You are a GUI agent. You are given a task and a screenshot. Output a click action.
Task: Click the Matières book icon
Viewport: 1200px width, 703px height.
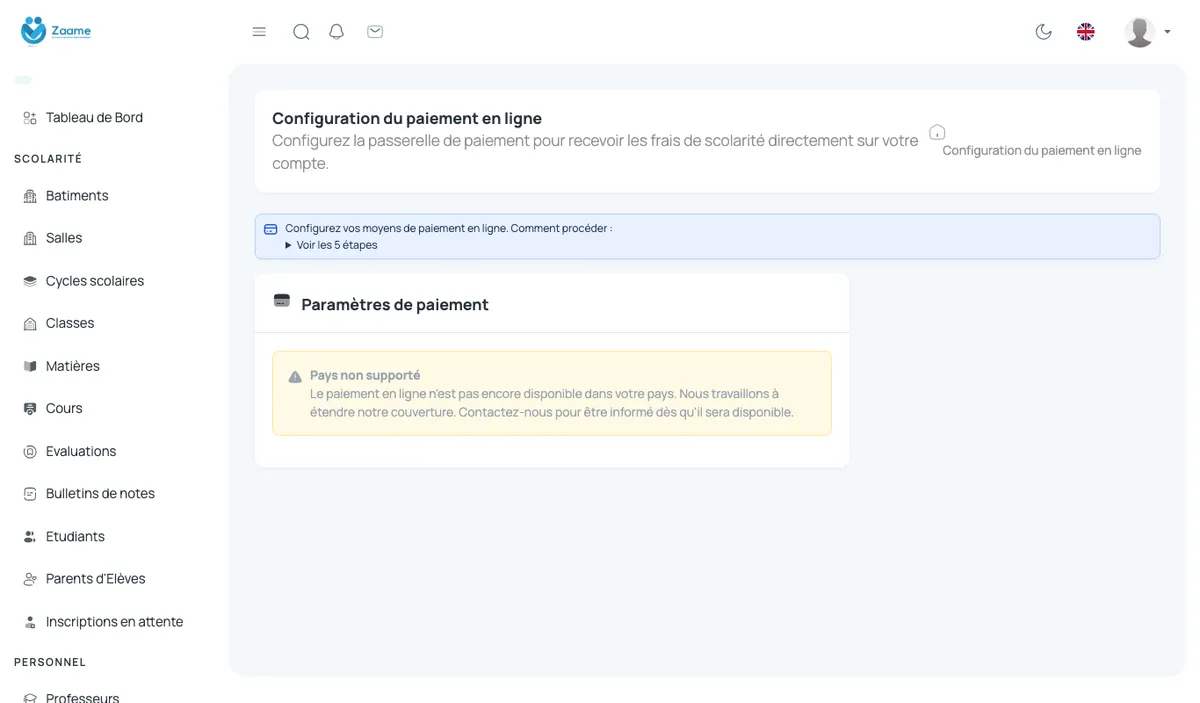coord(30,366)
